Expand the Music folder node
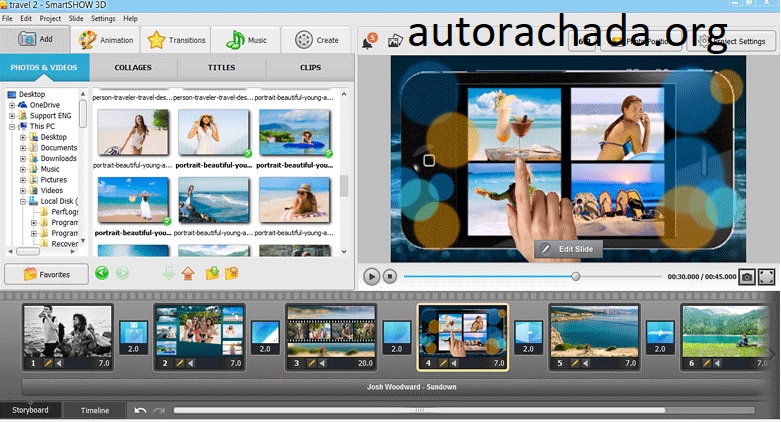This screenshot has height=422, width=781. click(23, 169)
